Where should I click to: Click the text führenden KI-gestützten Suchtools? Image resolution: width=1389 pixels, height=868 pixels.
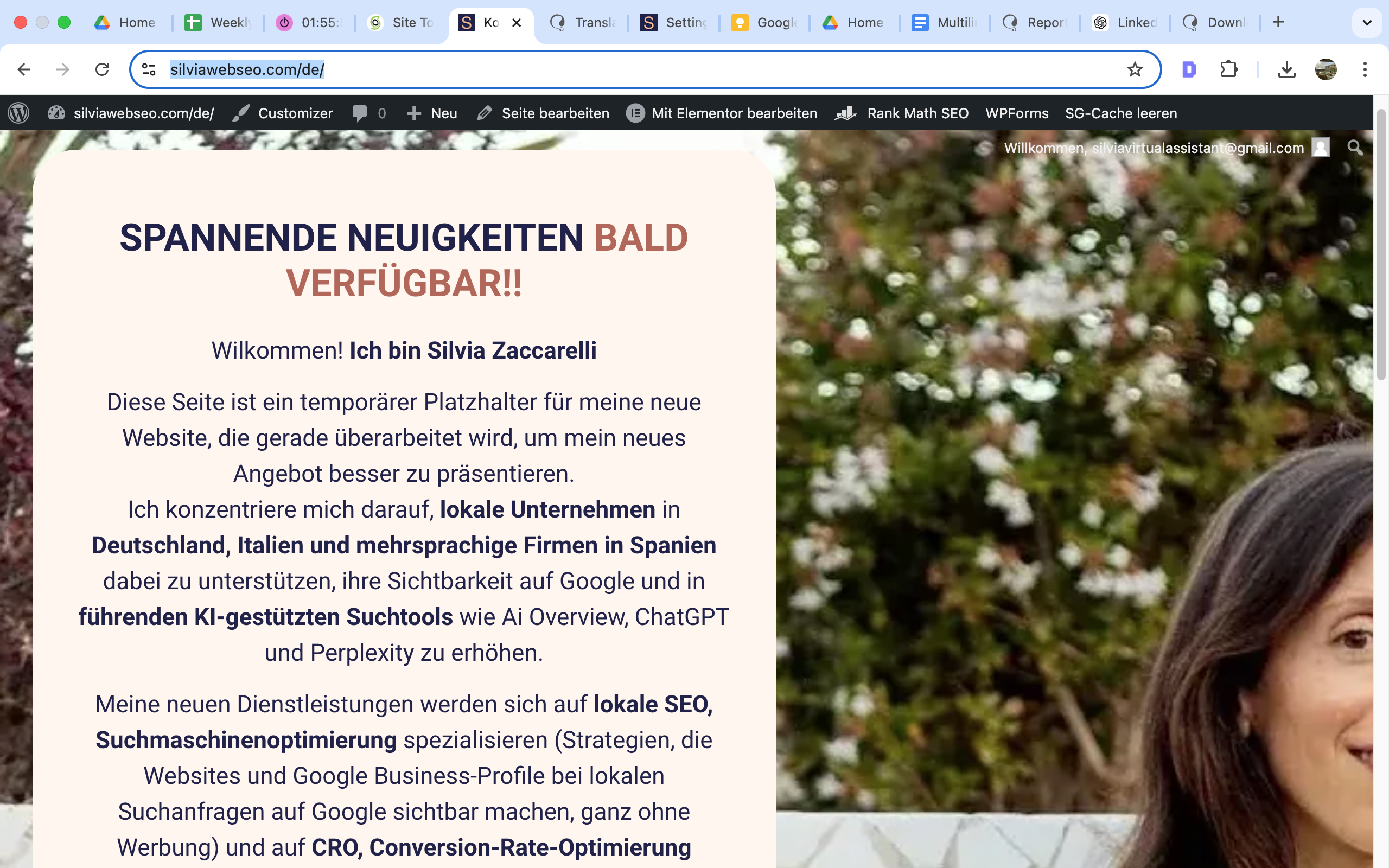(266, 617)
